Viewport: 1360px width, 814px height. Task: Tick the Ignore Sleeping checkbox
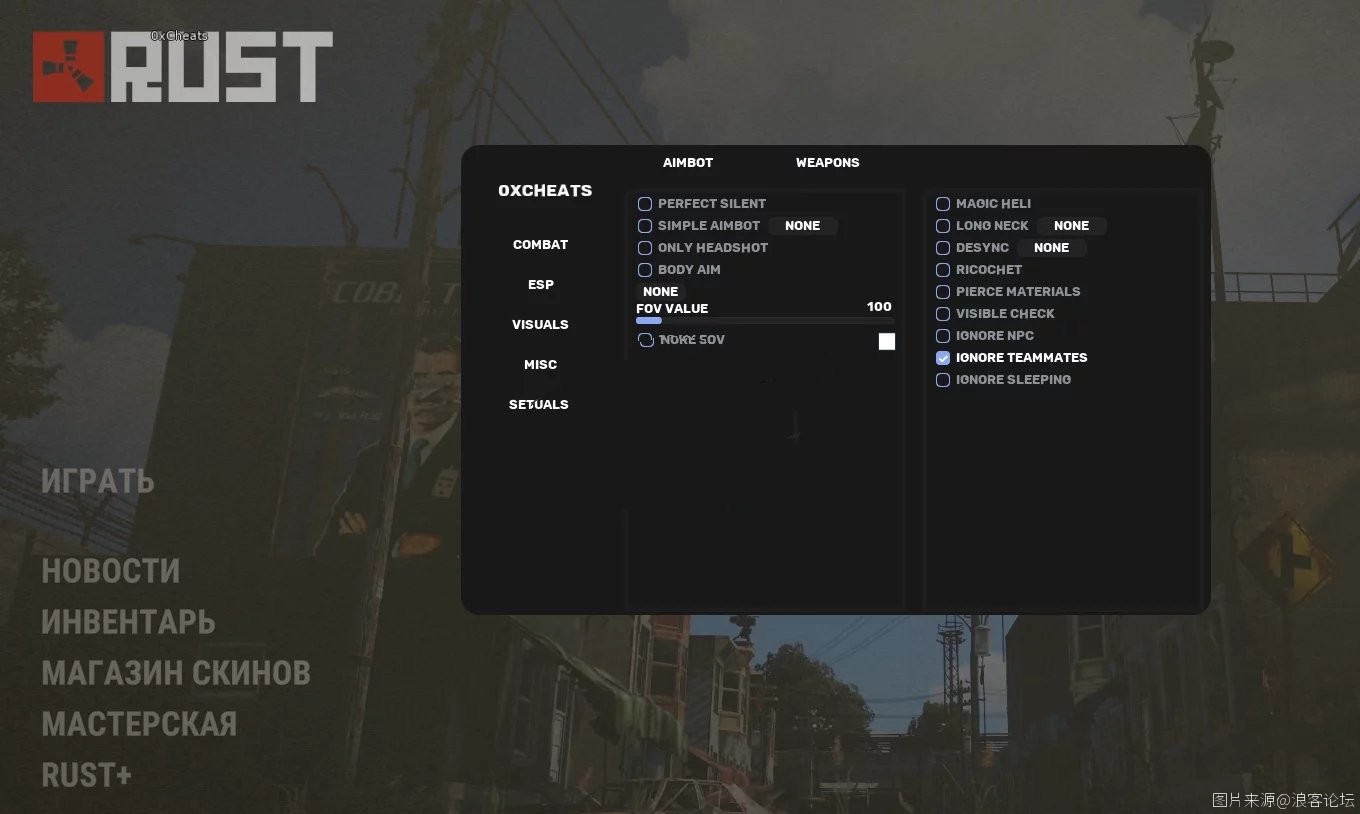coord(943,380)
